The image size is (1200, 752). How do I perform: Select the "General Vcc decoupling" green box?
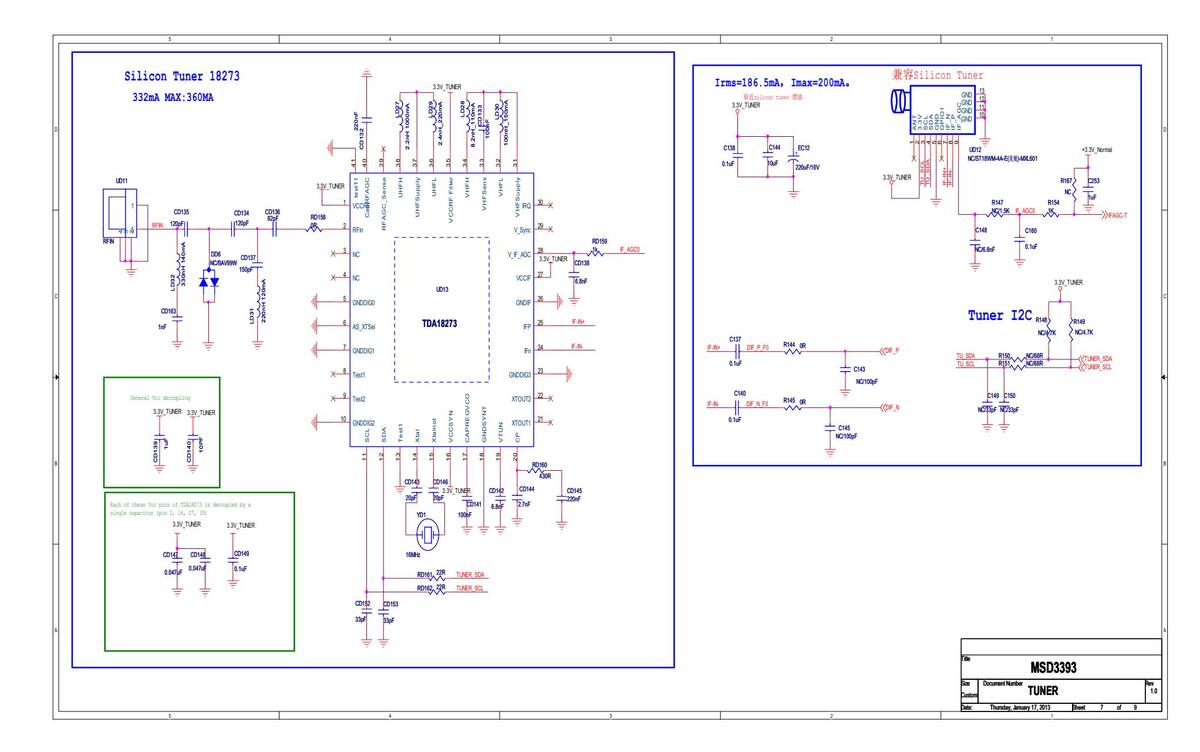click(162, 432)
